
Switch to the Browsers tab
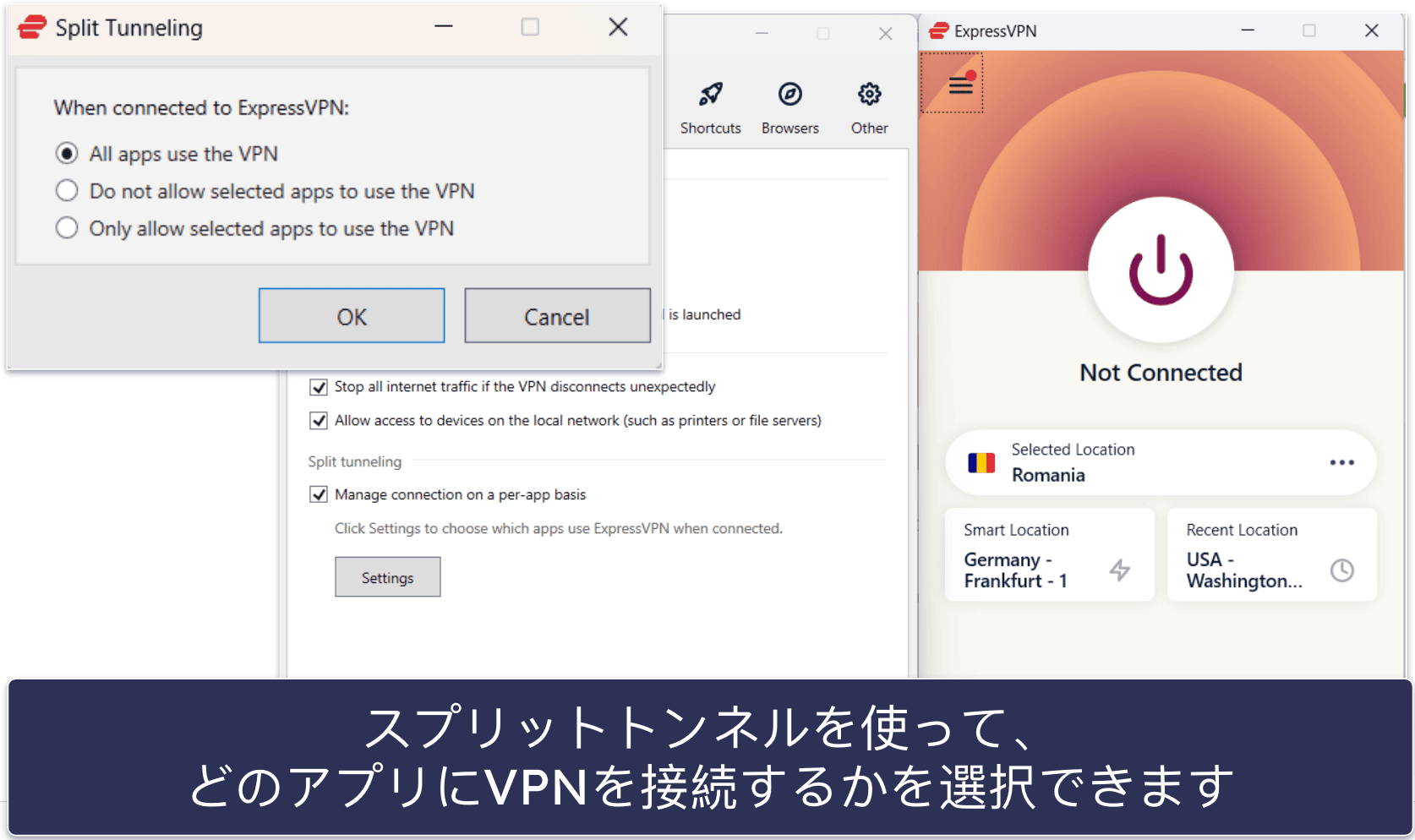point(789,108)
